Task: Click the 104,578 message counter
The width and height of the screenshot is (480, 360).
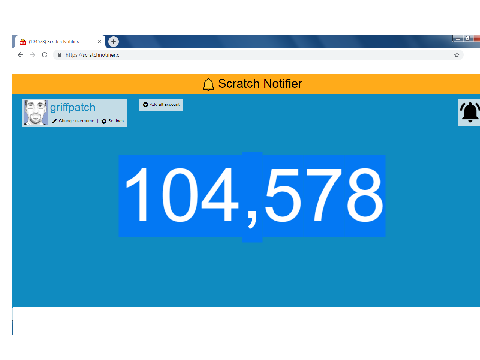Action: 252,196
